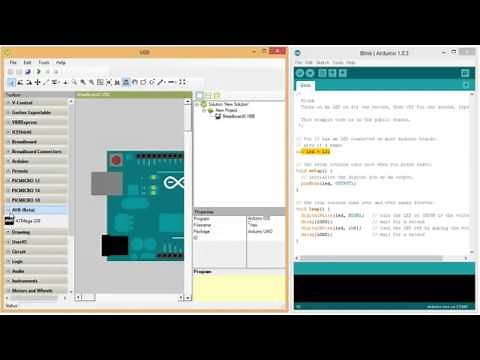Open the Serial Monitor in Arduino
This screenshot has width=480, height=360.
465,73
